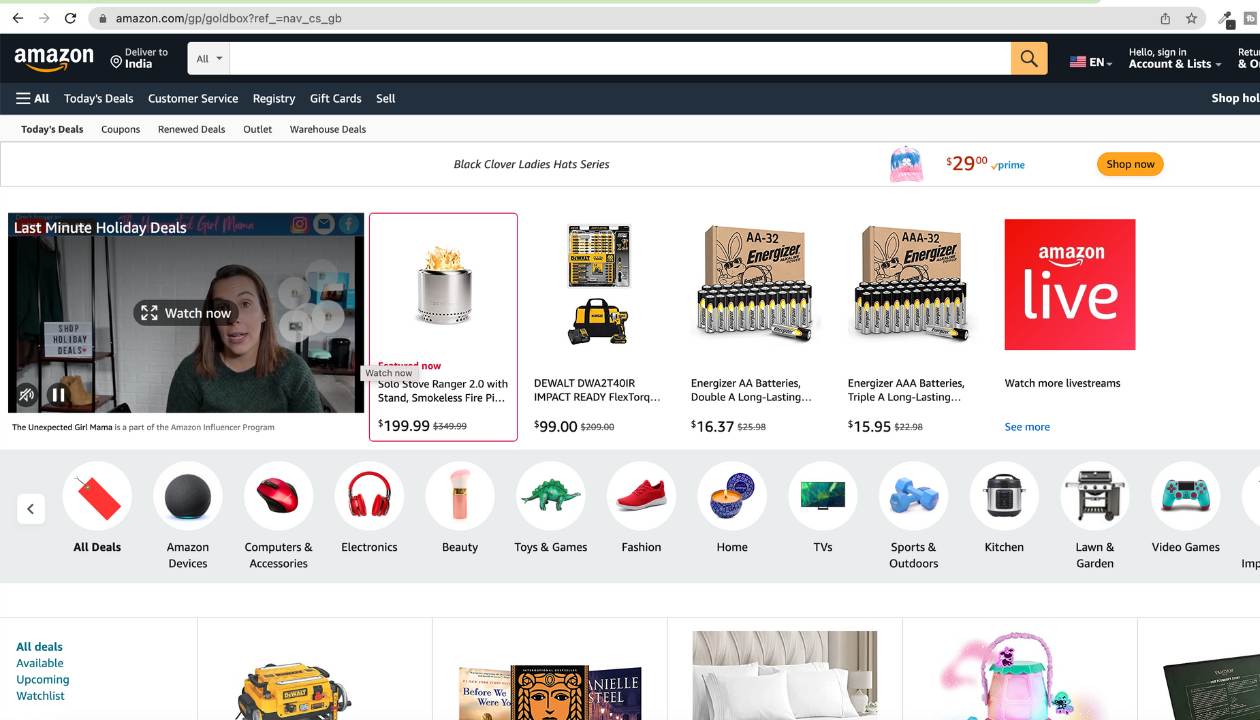Reload the page with the refresh icon

70,18
